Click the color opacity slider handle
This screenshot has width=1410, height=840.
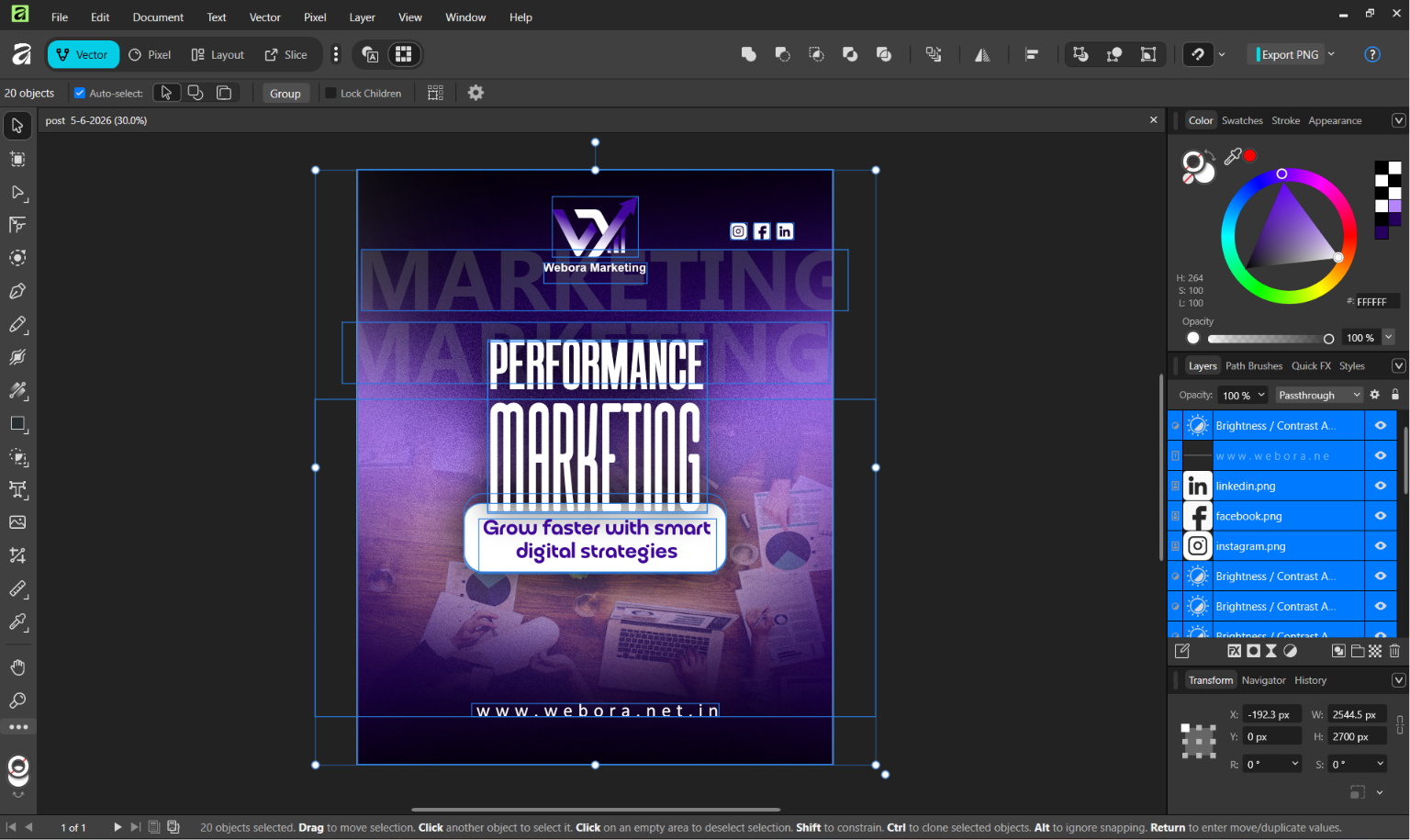[1328, 339]
